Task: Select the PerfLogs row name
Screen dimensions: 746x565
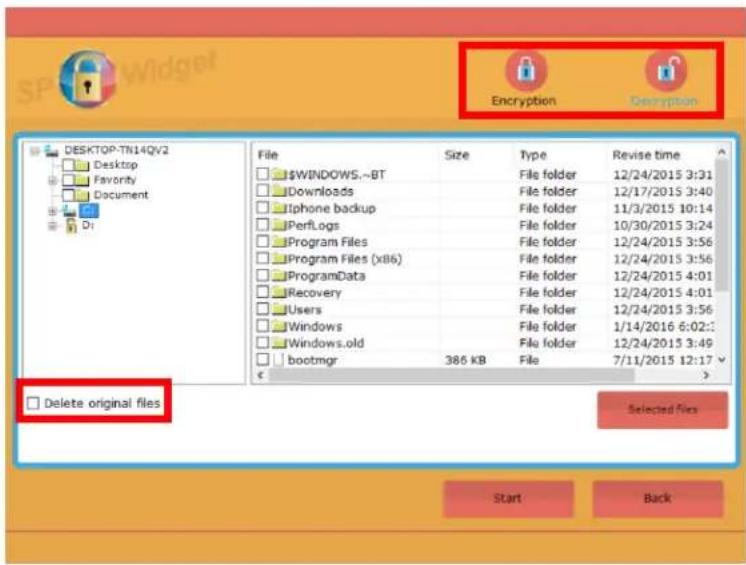Action: tap(314, 225)
